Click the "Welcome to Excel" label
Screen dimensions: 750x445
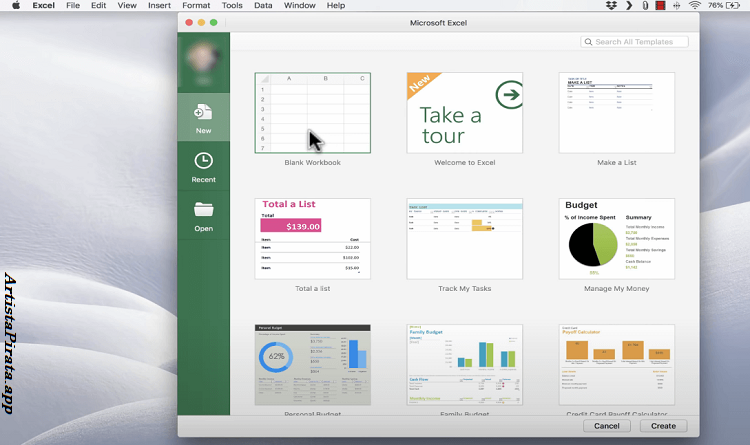[464, 163]
